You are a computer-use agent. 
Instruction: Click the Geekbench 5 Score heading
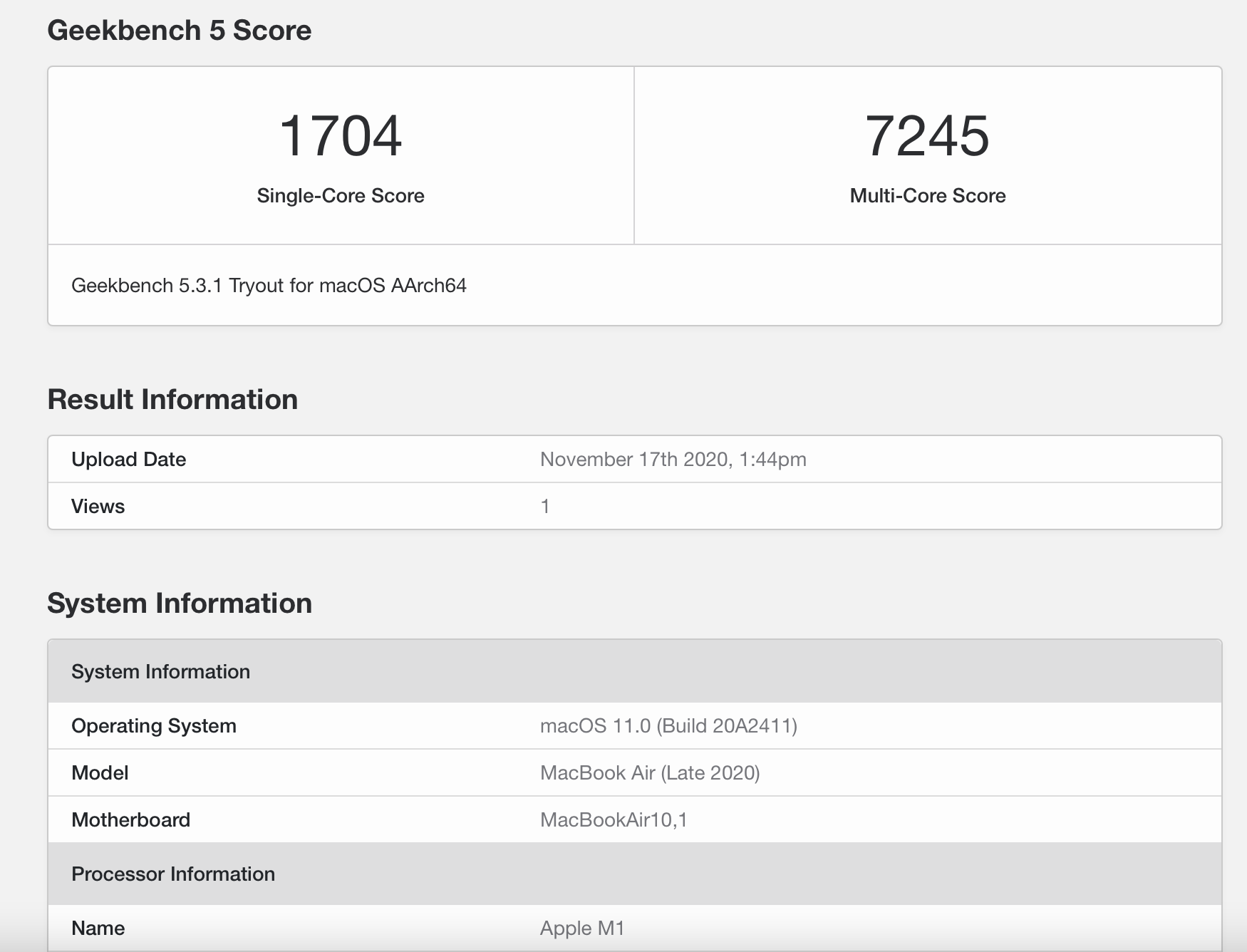coord(180,30)
